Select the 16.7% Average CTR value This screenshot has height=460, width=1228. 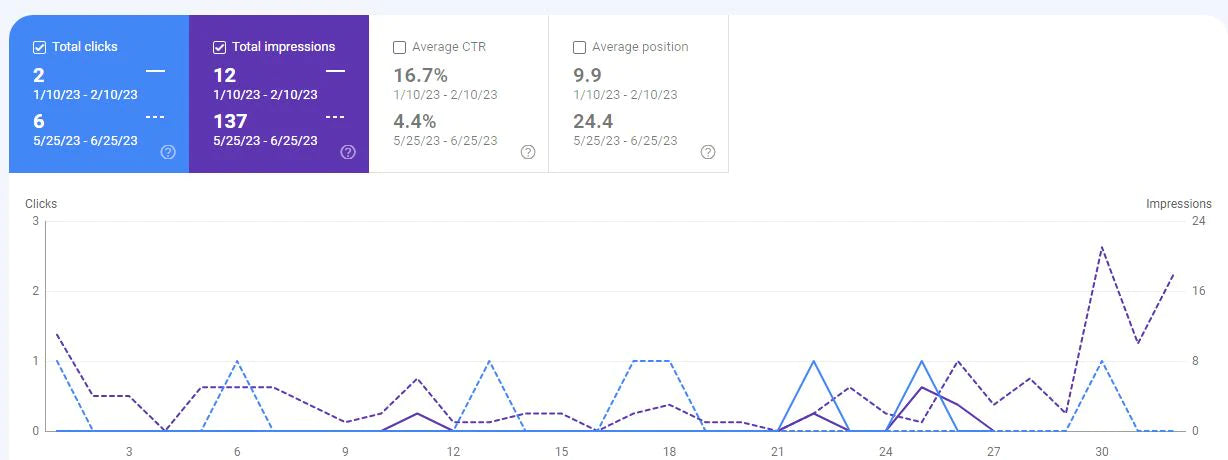click(x=420, y=75)
